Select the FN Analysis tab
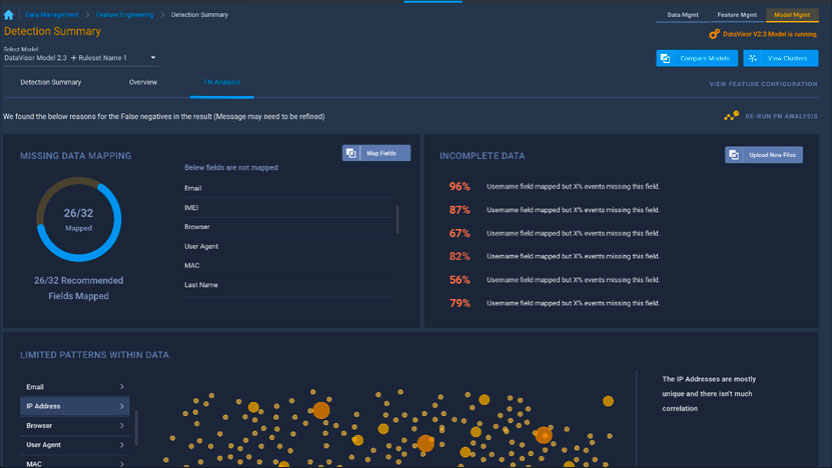This screenshot has width=832, height=468. (222, 82)
